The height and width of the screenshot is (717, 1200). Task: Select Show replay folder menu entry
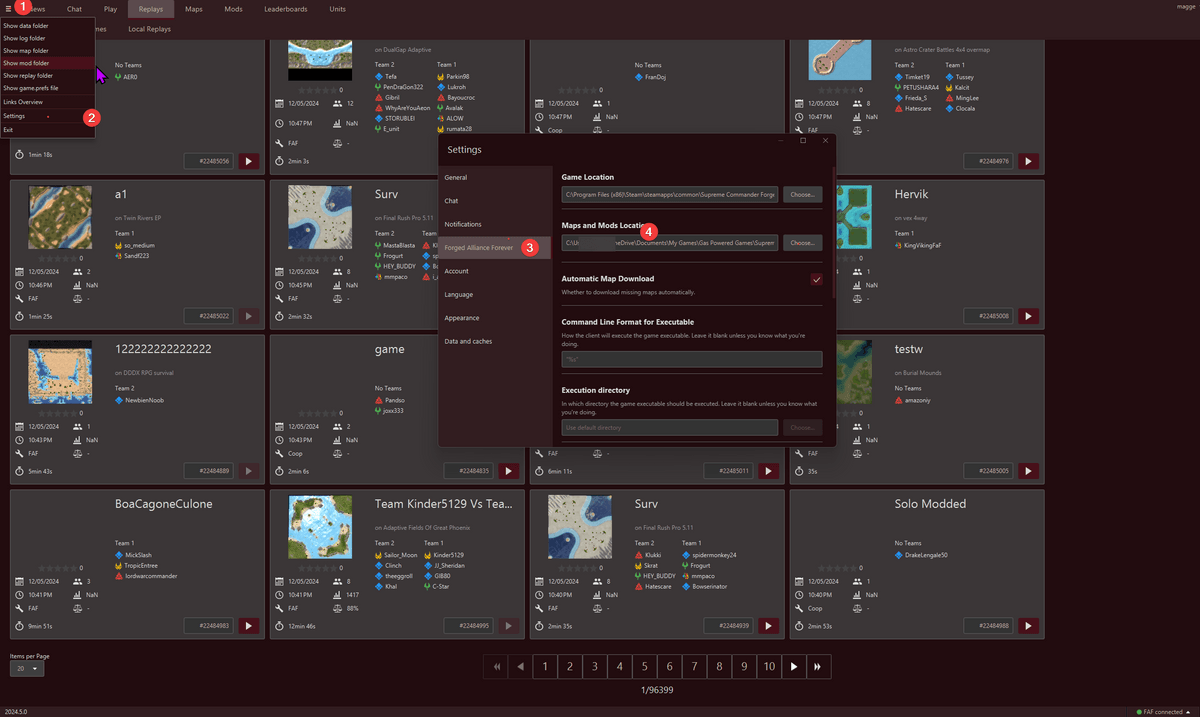tap(48, 75)
